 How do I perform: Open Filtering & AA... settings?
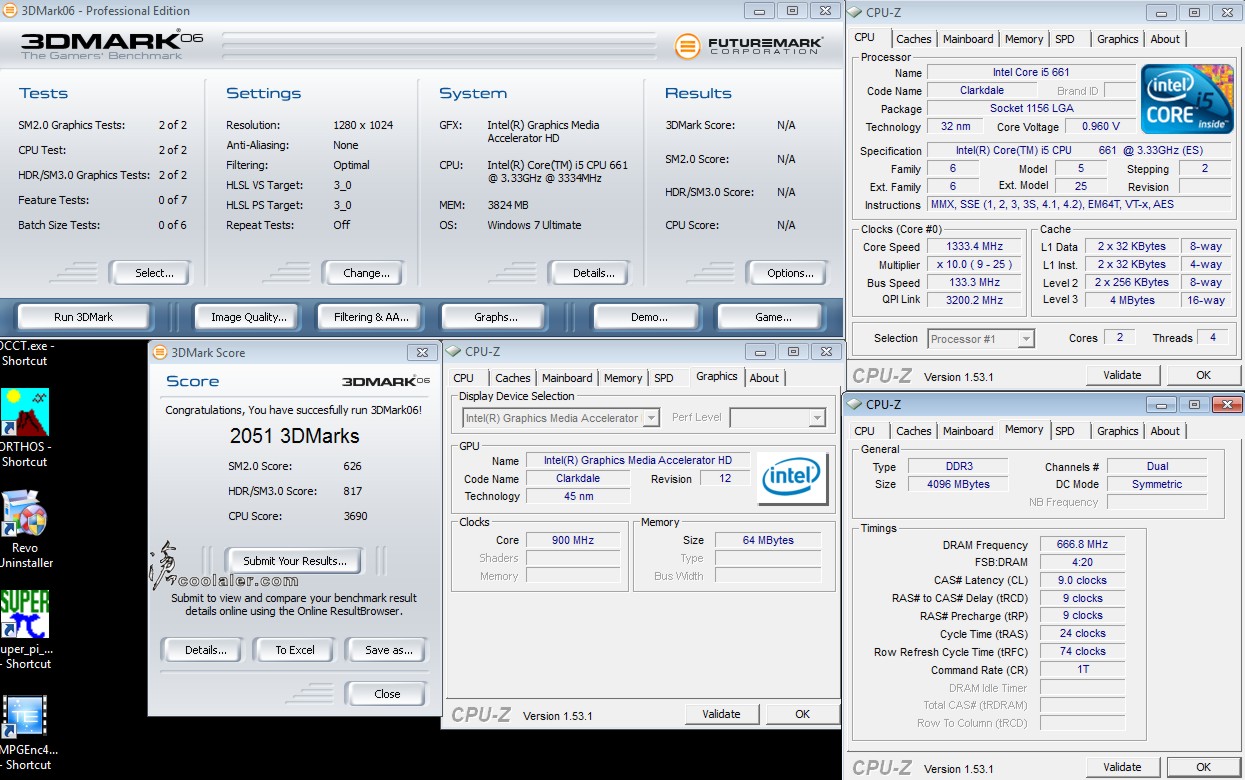coord(371,317)
